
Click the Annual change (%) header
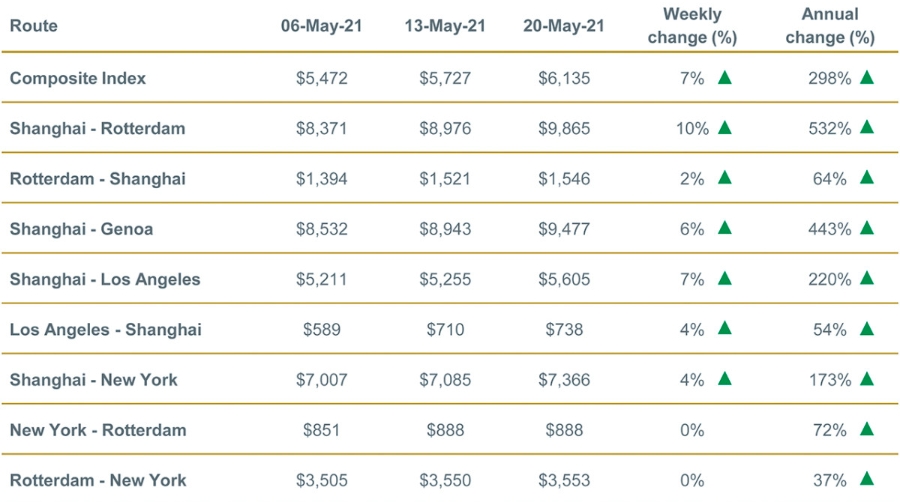pos(830,26)
